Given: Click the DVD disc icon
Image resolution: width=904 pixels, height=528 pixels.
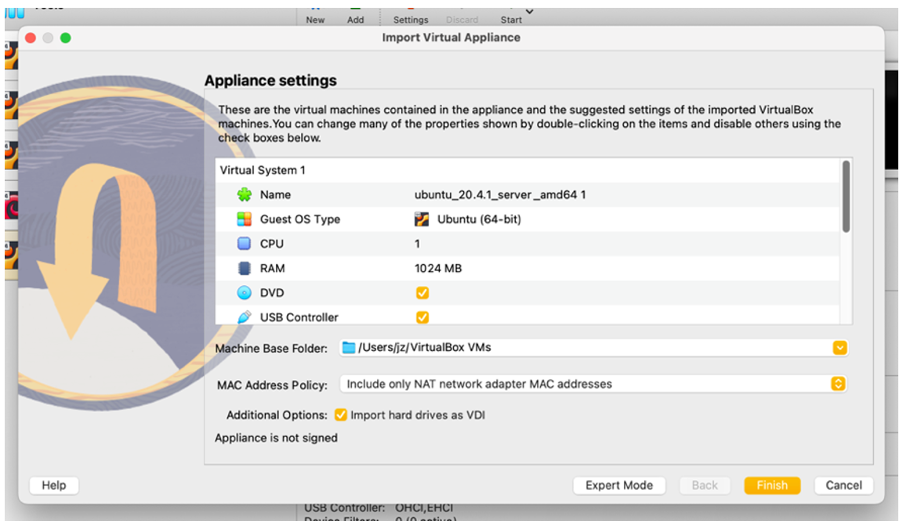Looking at the screenshot, I should click(244, 293).
